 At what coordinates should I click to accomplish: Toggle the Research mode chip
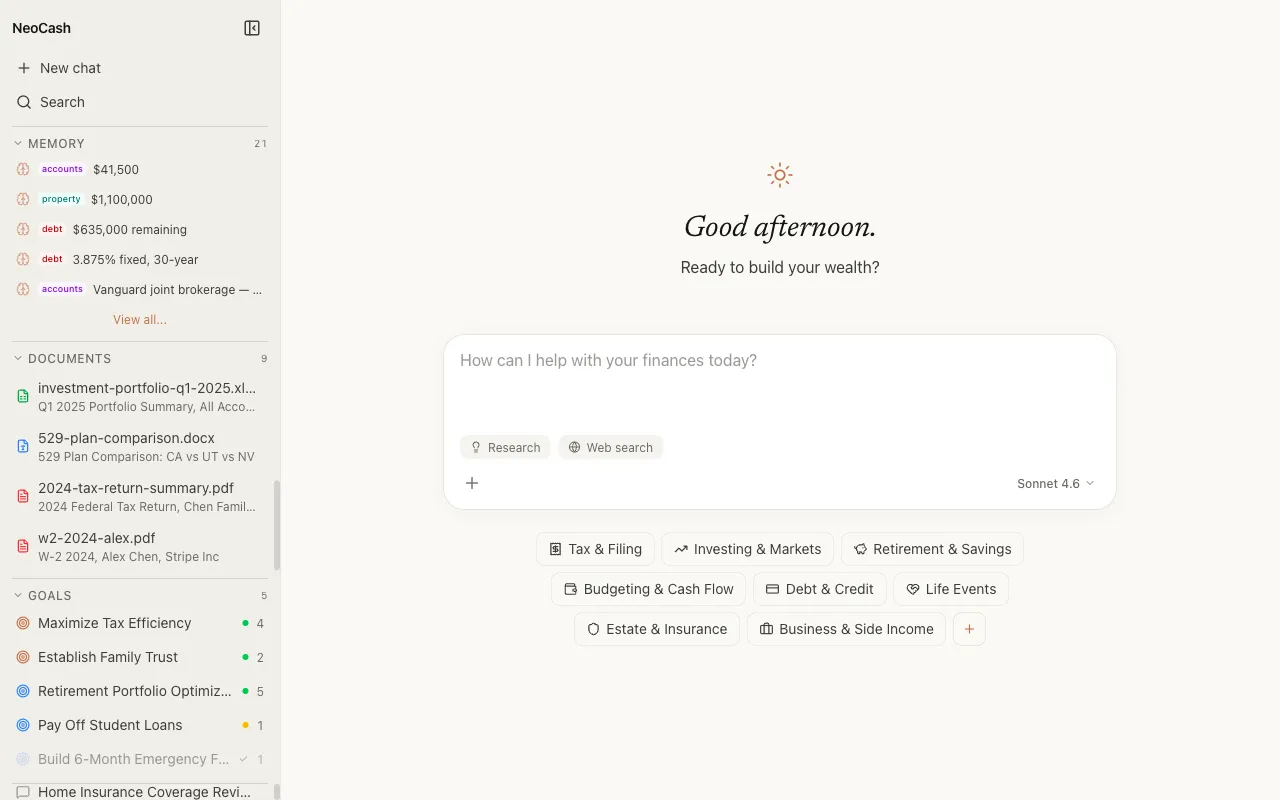[x=505, y=447]
